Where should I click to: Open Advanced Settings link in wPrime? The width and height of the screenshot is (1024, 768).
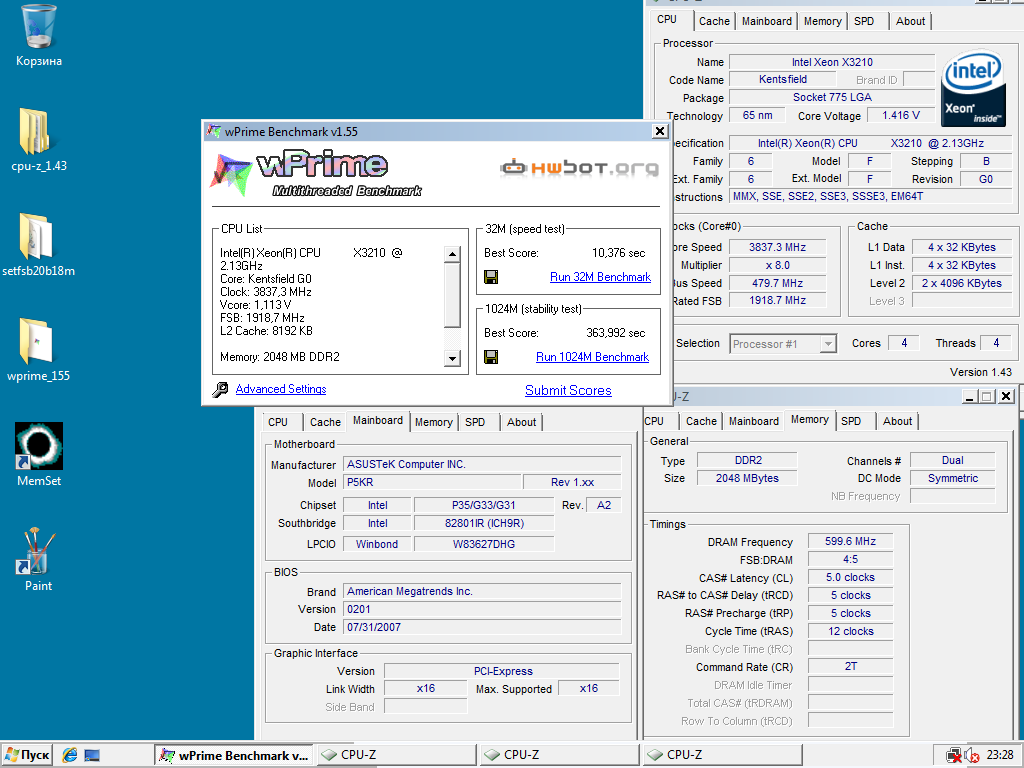click(x=281, y=389)
